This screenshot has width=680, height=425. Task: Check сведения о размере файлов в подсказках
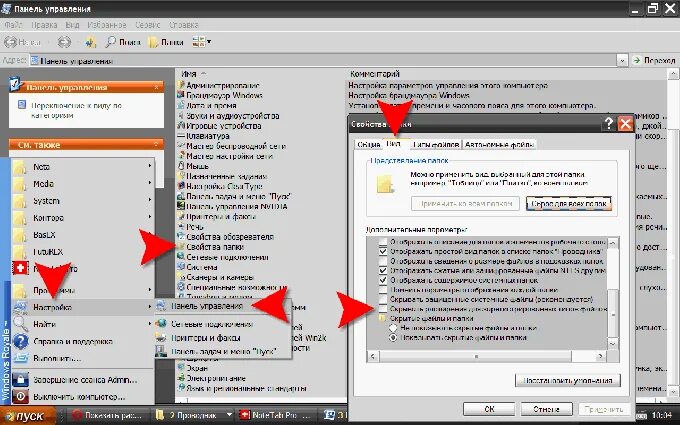pos(383,261)
